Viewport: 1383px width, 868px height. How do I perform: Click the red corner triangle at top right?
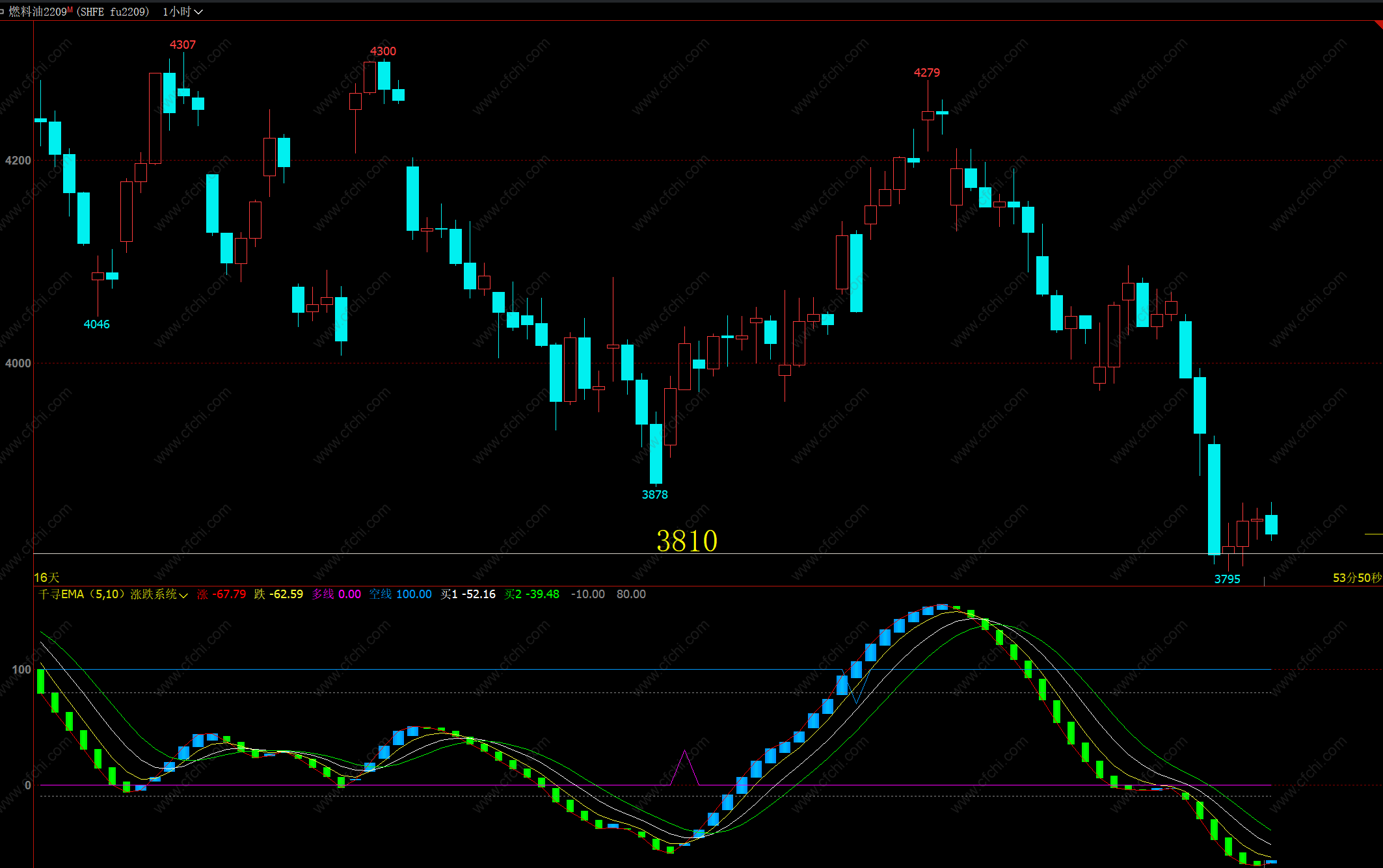tap(1378, 25)
